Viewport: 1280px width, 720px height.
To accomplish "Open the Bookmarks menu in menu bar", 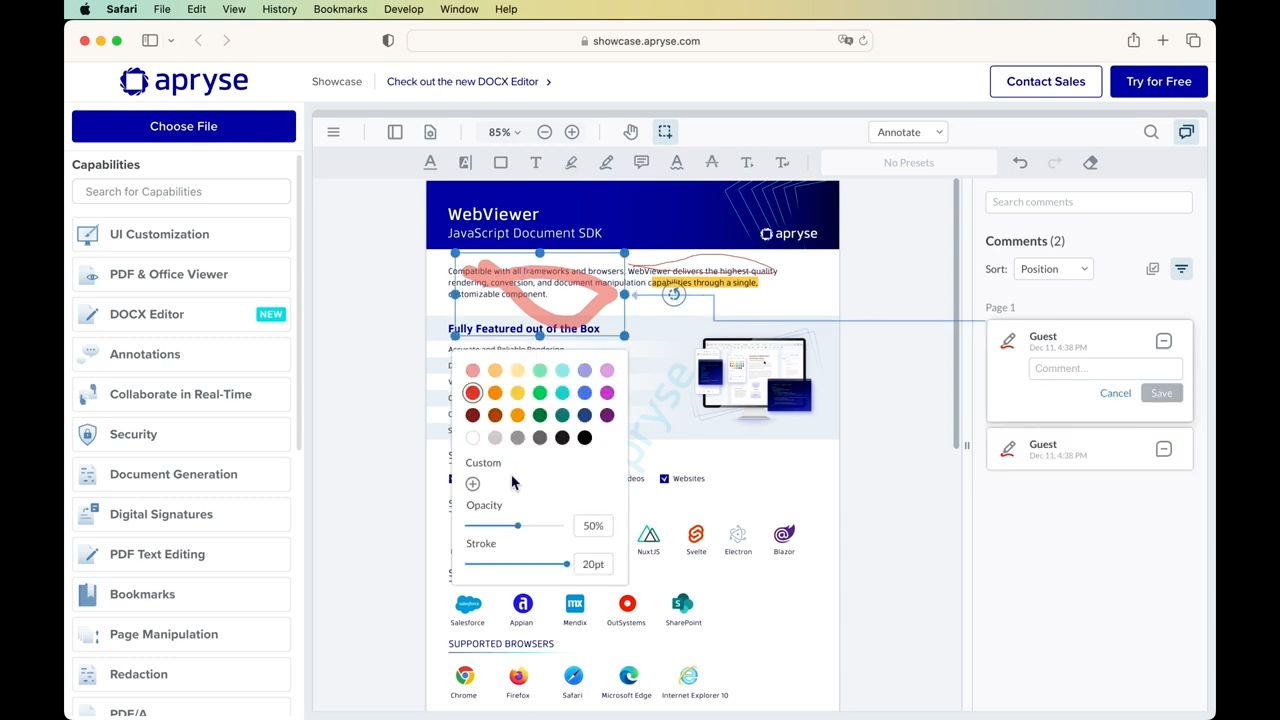I will (340, 9).
